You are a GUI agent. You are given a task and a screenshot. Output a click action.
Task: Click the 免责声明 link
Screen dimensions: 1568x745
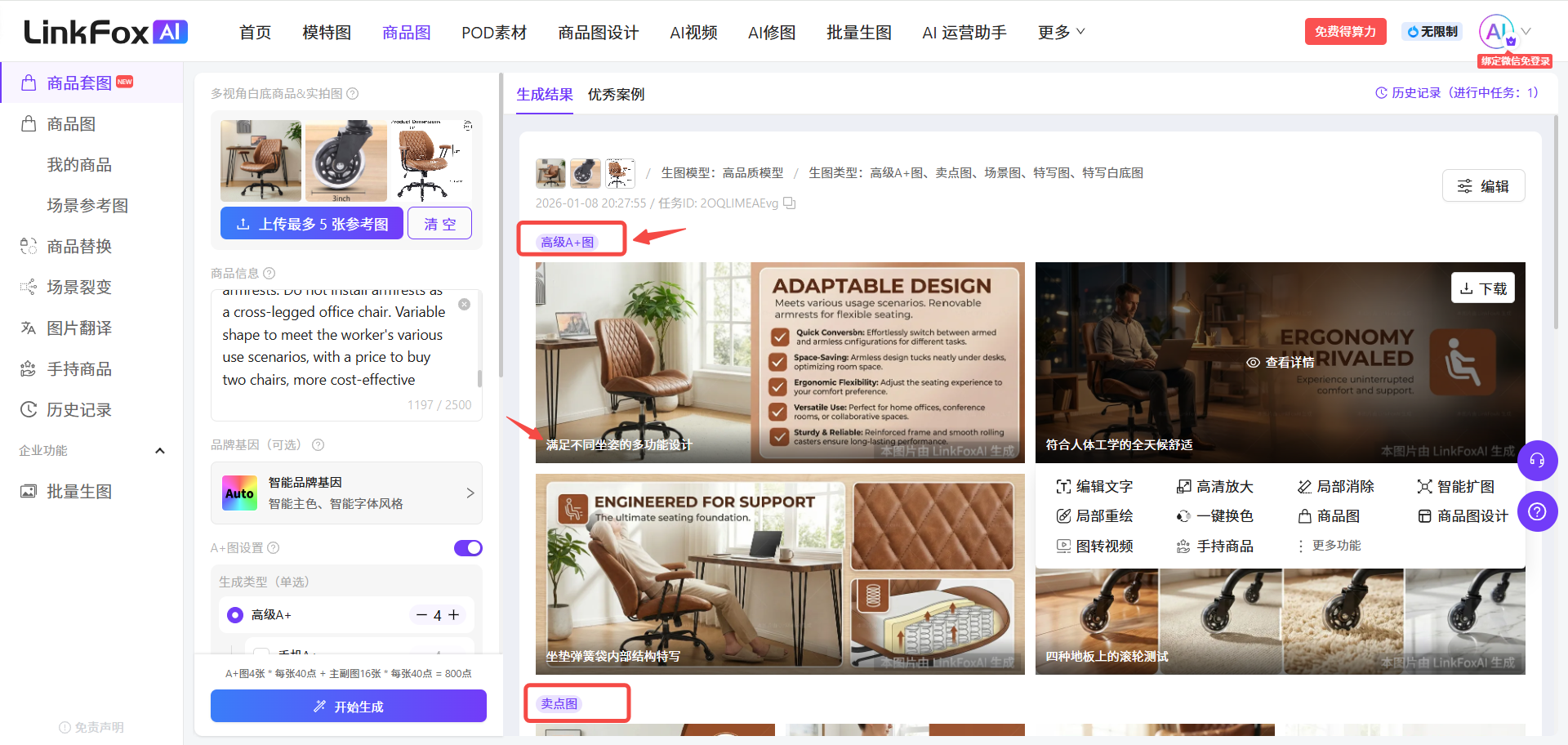tap(91, 727)
